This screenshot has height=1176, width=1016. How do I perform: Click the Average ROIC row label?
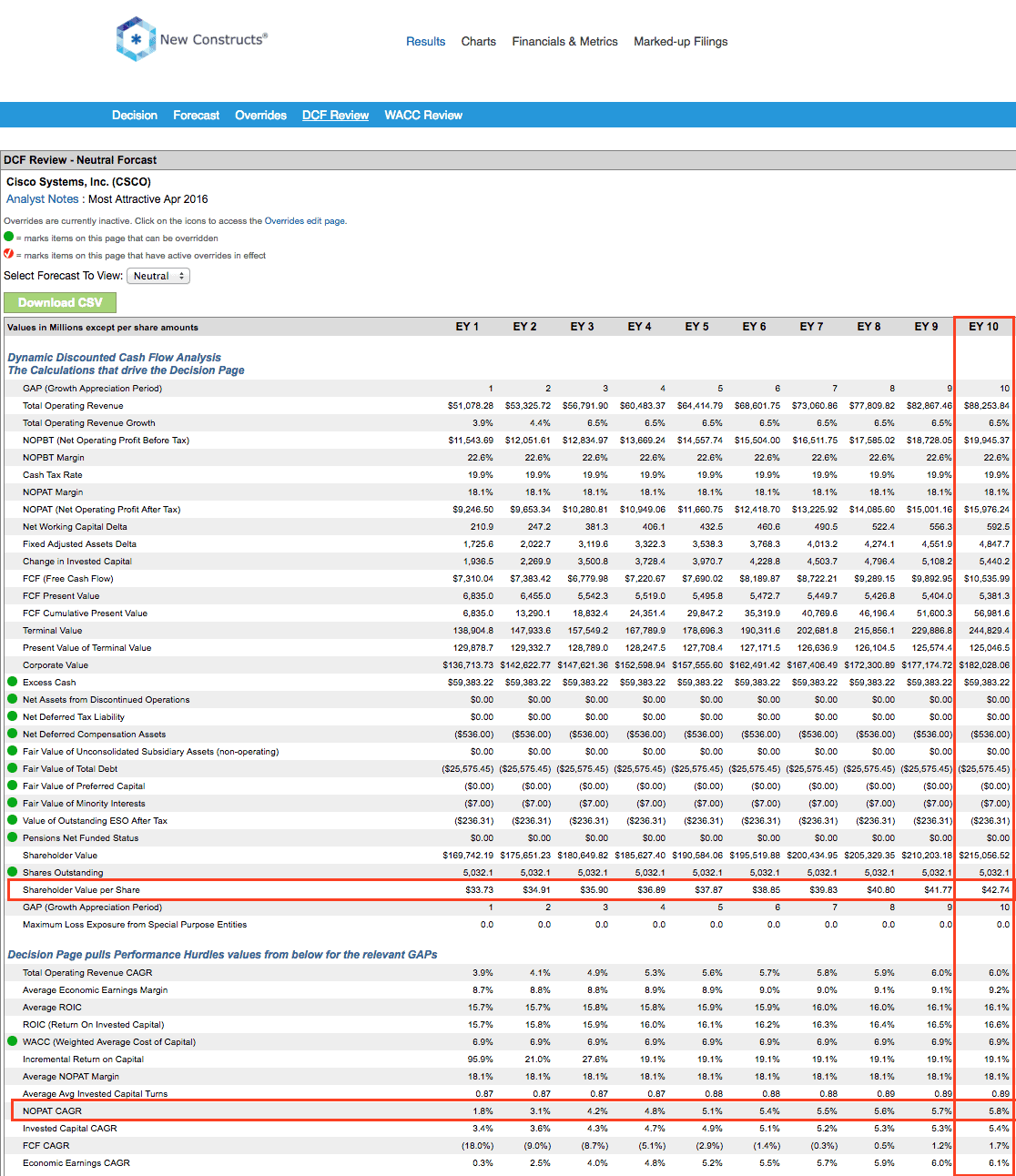[x=52, y=1008]
